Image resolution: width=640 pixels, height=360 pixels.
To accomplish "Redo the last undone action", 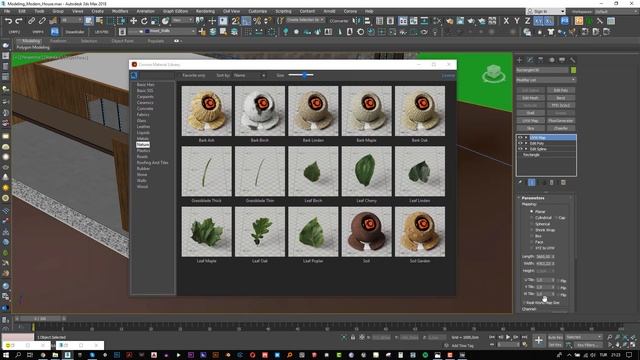I will click(19, 21).
